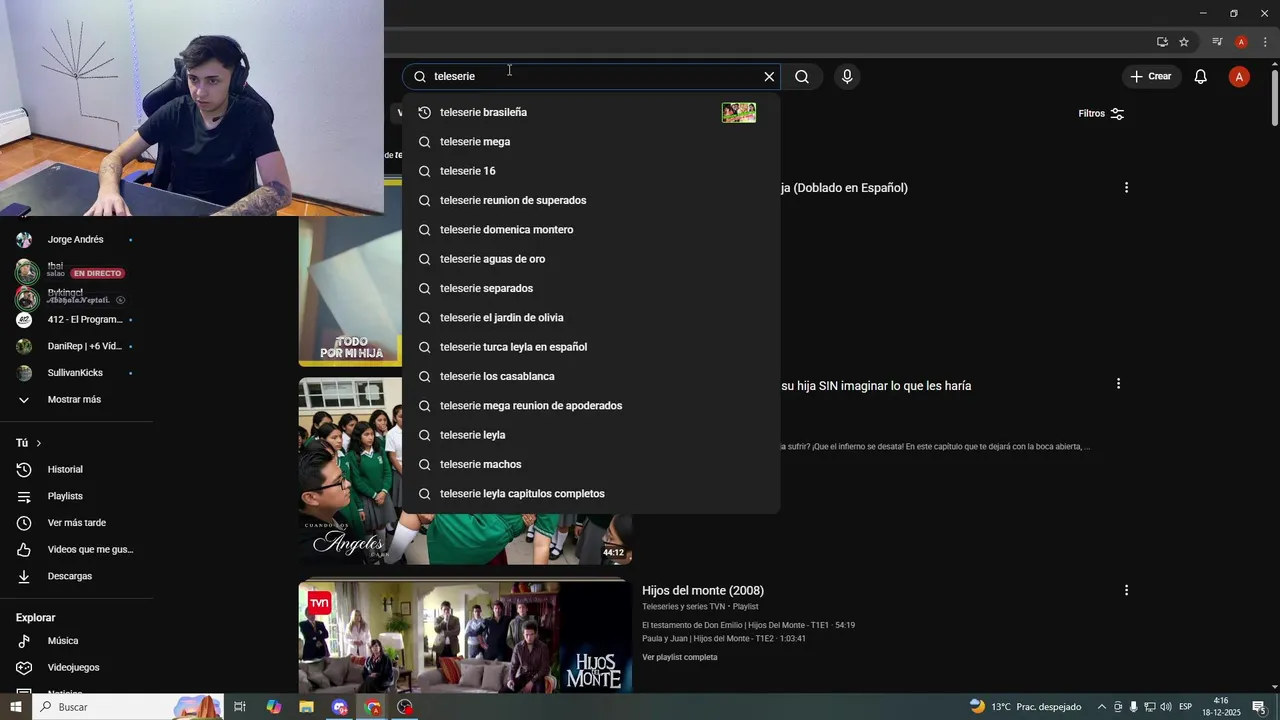Pick suggestion teleserie mega

[x=591, y=142]
